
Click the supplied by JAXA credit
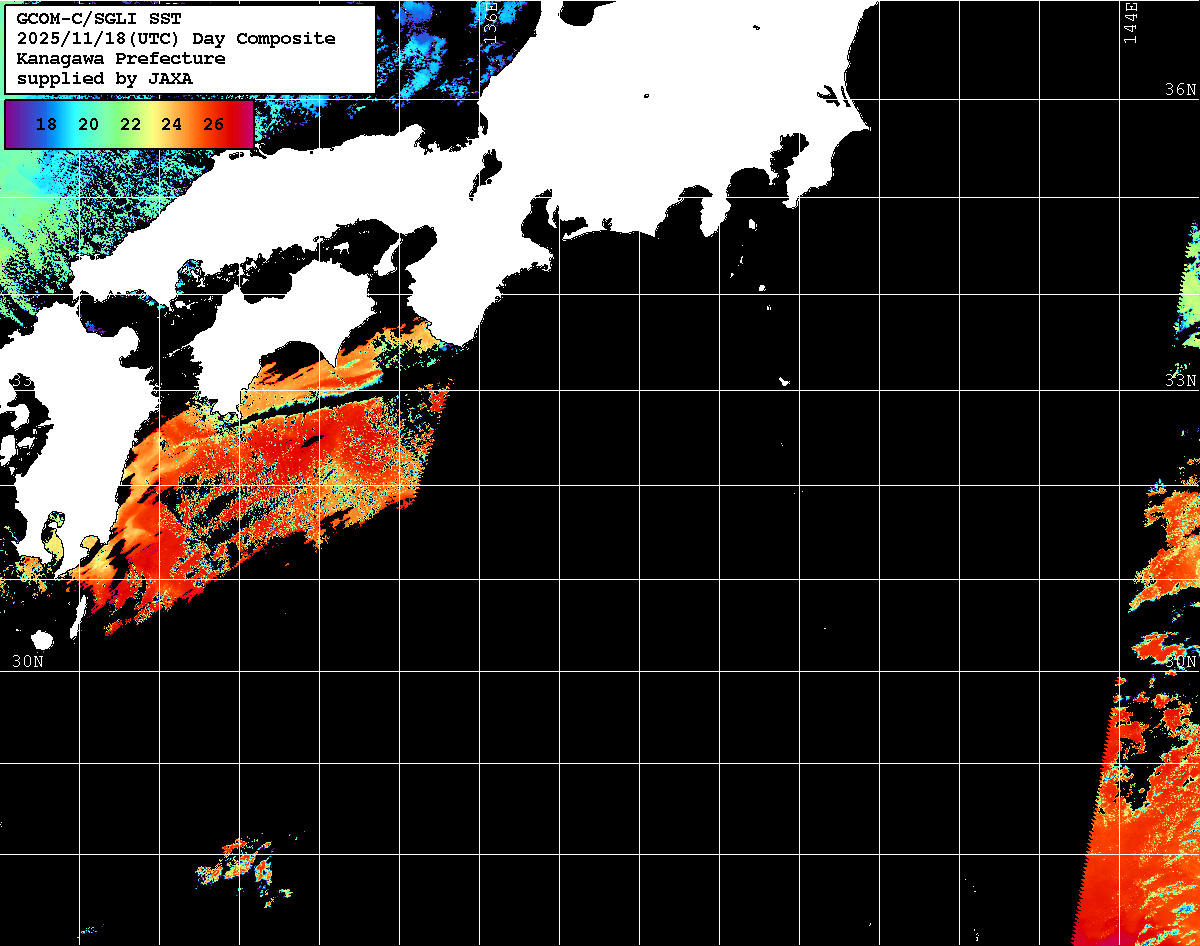coord(105,78)
